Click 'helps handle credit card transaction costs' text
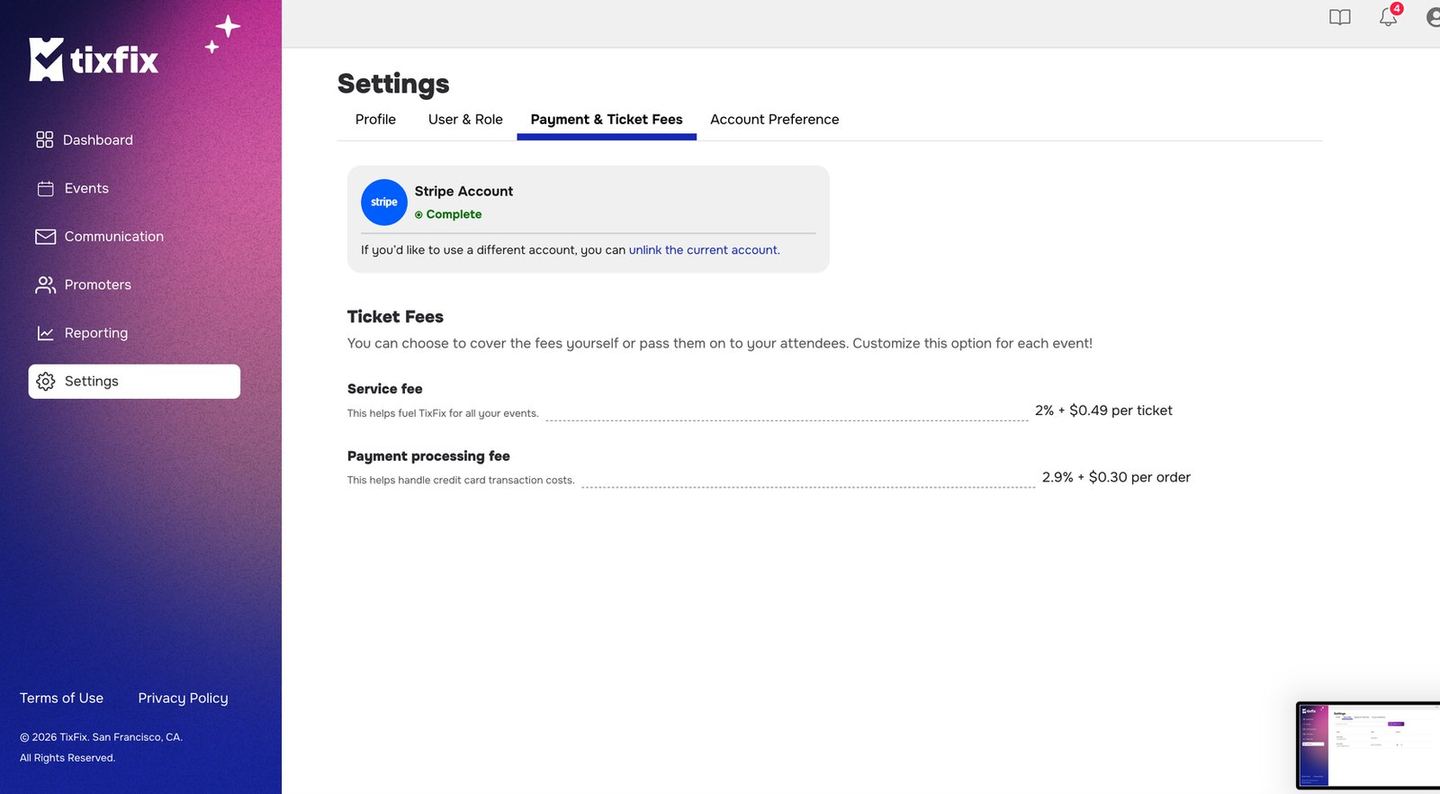1440x794 pixels. 461,480
